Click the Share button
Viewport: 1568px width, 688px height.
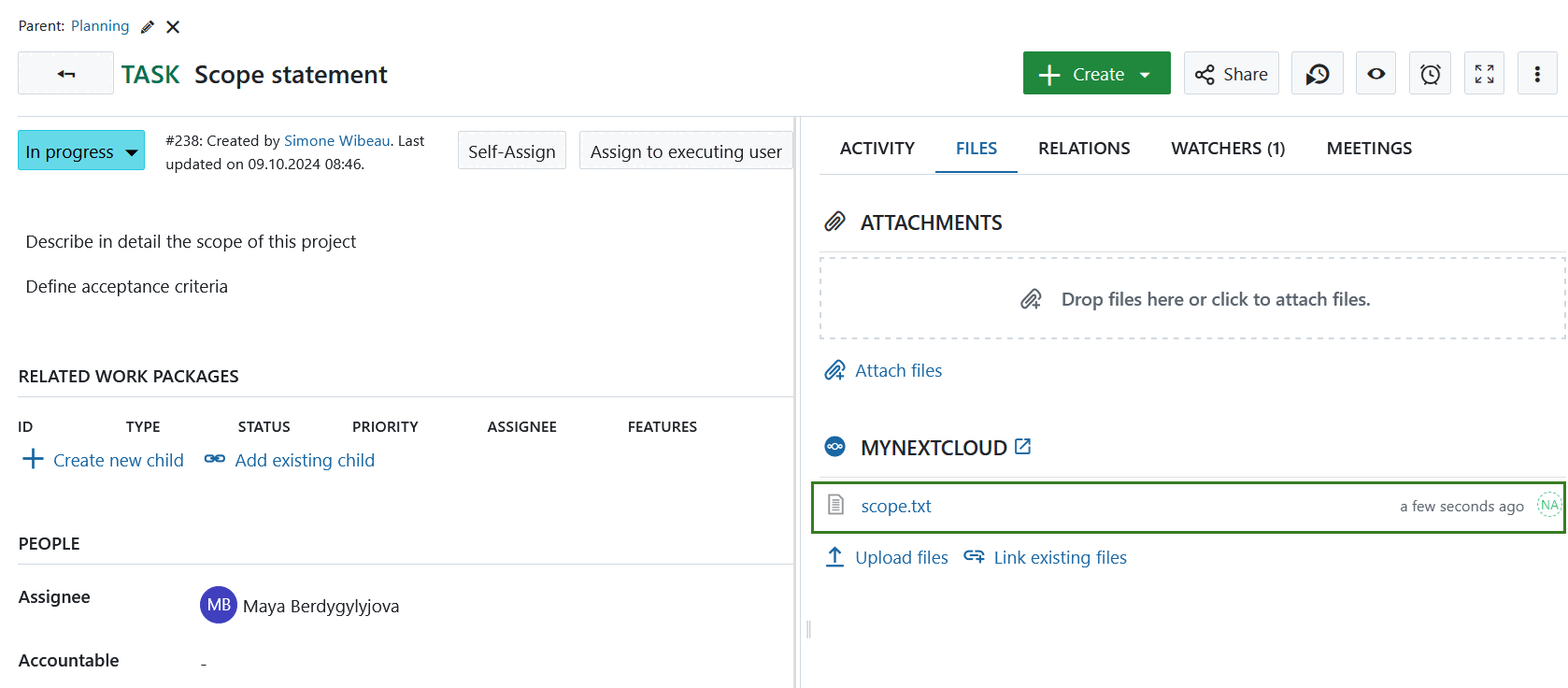tap(1231, 74)
